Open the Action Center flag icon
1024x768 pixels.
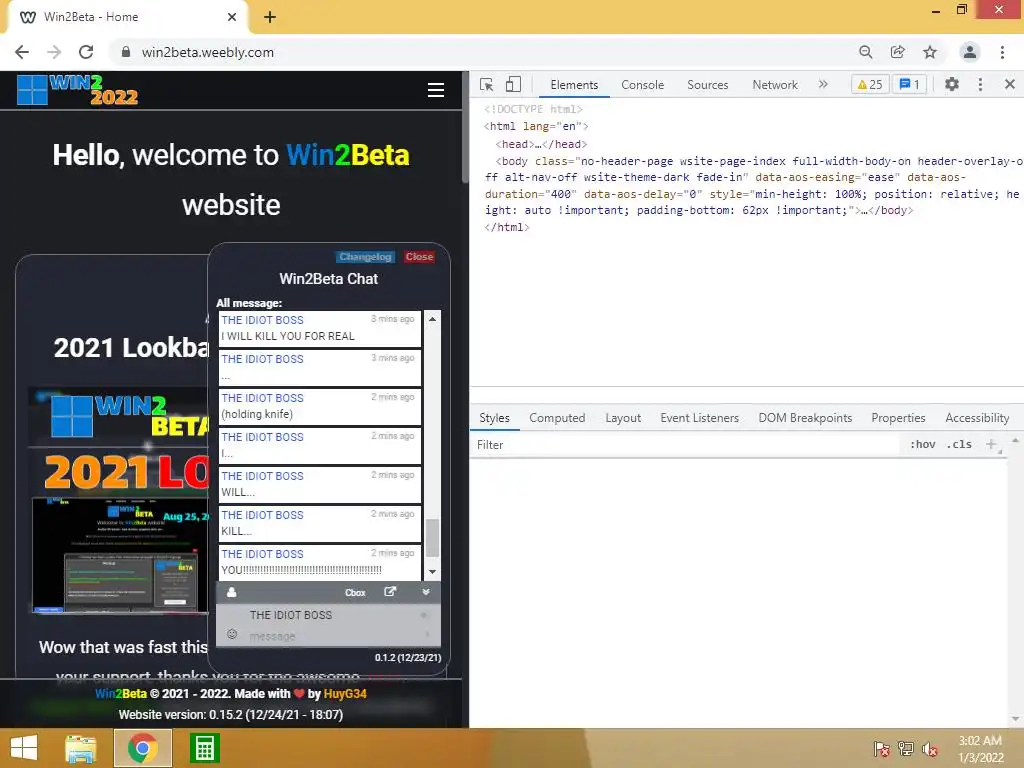(x=882, y=749)
